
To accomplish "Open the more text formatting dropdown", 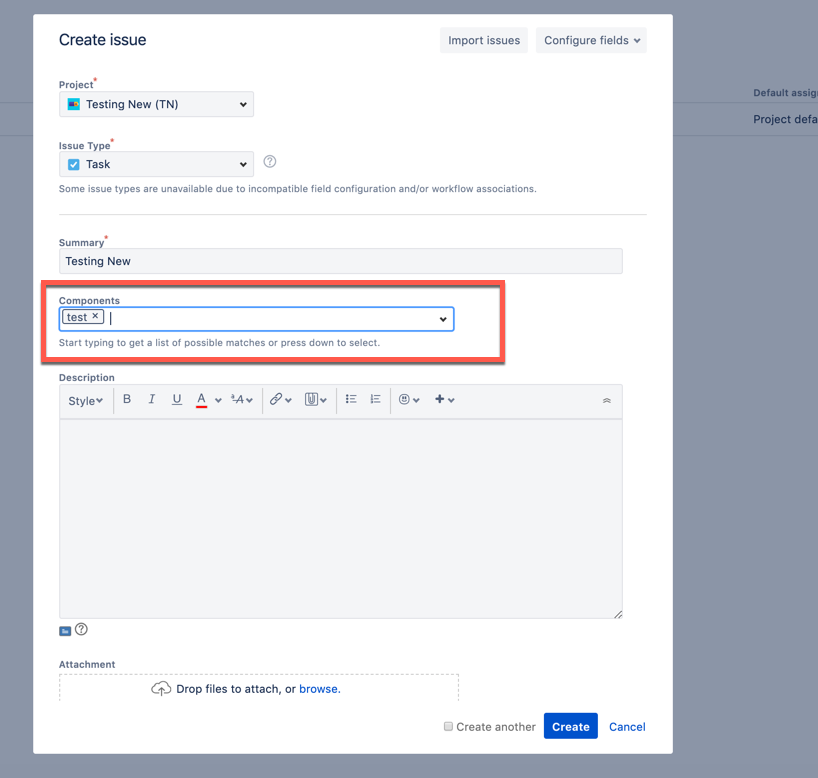I will coord(242,400).
